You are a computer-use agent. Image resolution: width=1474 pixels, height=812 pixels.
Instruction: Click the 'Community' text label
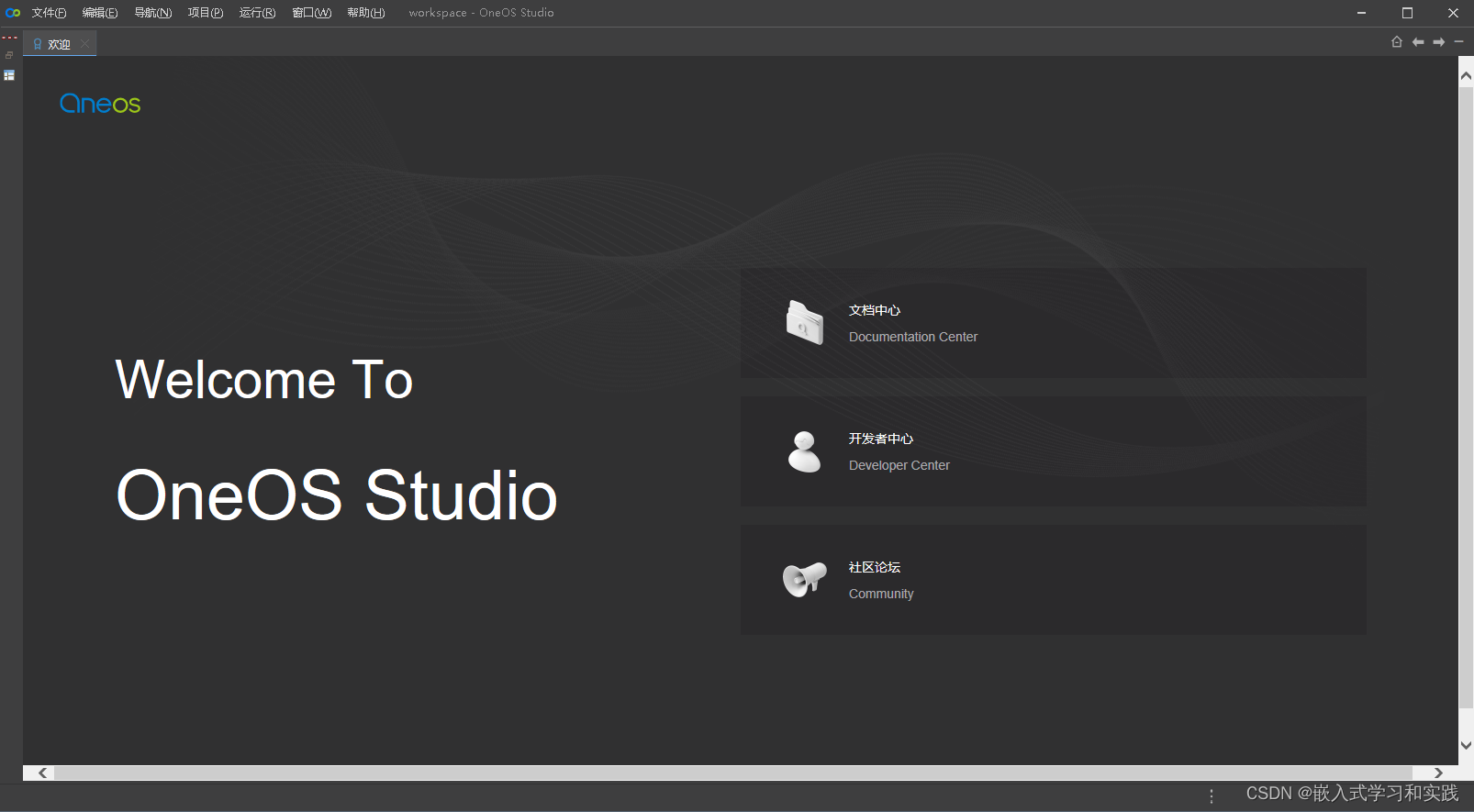click(x=881, y=594)
